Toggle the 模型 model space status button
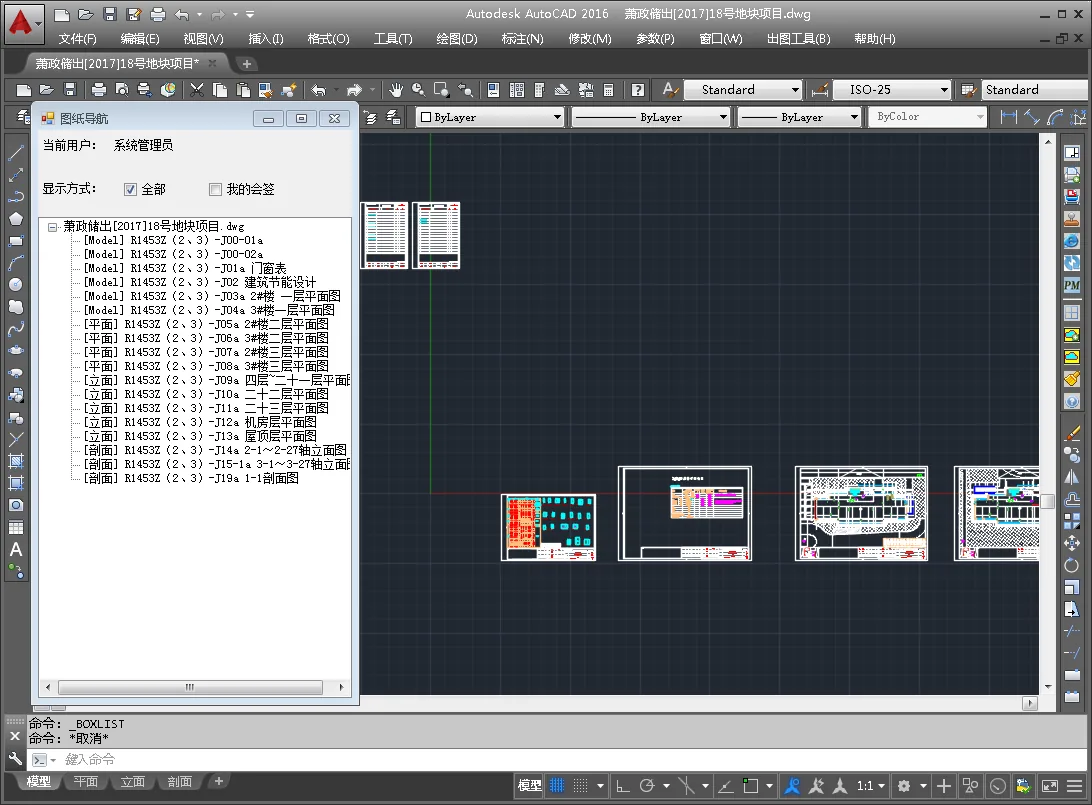The image size is (1092, 805). pos(529,786)
